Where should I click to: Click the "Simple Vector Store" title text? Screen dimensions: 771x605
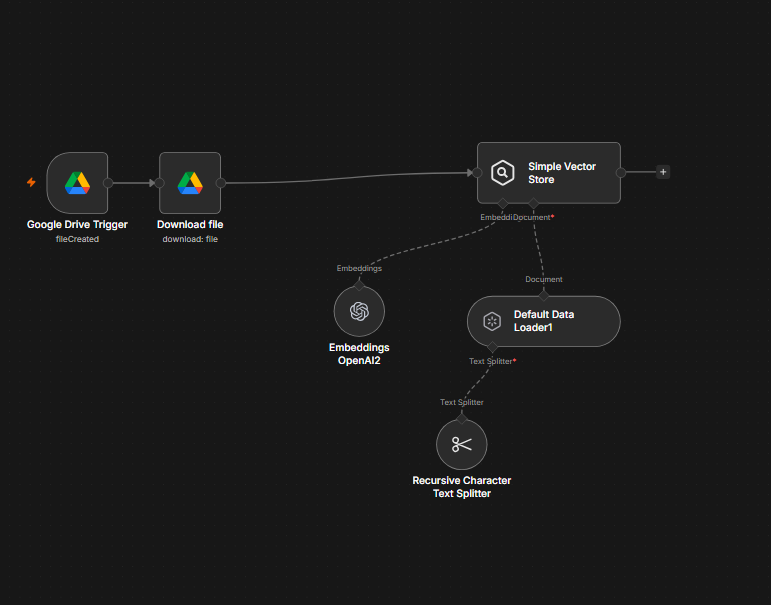coord(562,173)
